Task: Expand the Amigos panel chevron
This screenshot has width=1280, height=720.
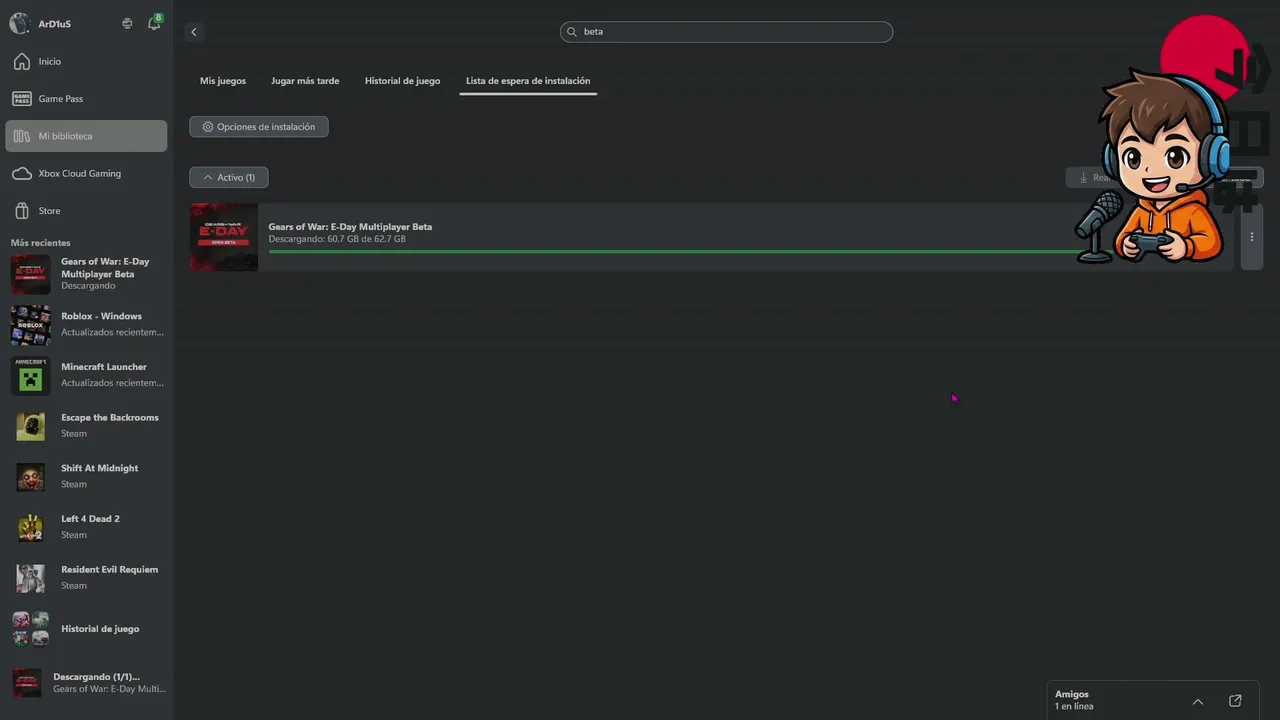Action: [1198, 701]
